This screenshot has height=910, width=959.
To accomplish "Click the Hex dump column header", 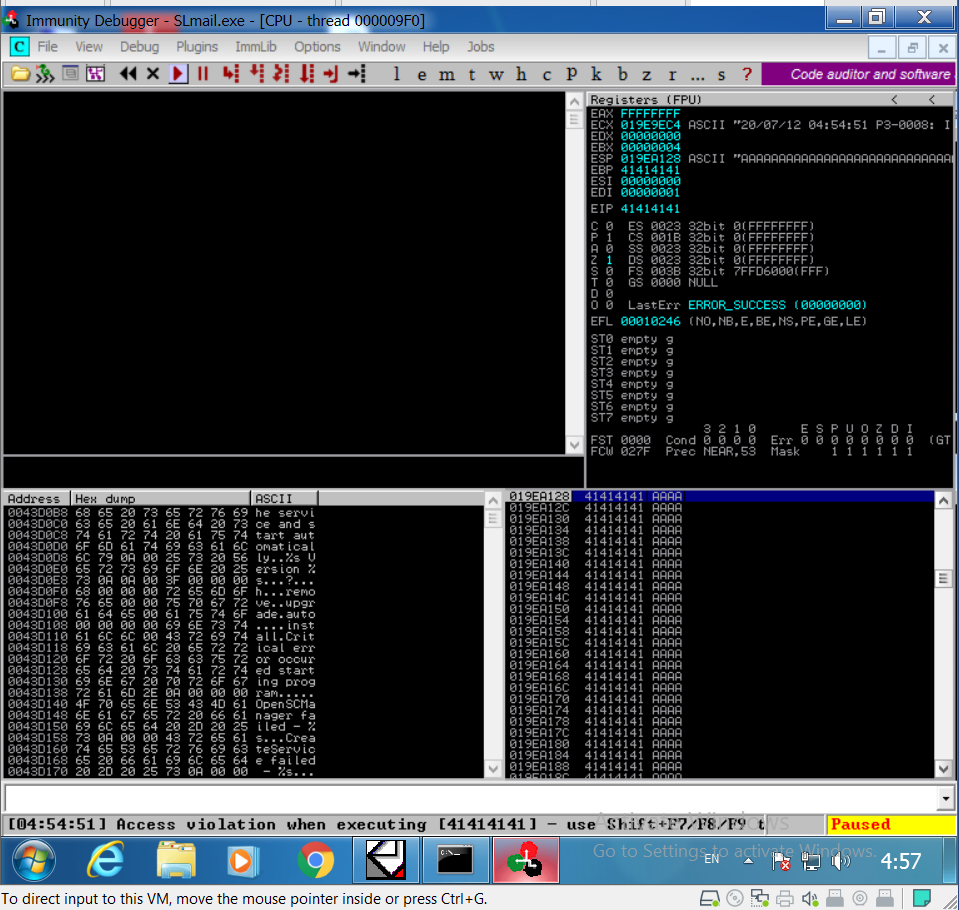I will (161, 498).
